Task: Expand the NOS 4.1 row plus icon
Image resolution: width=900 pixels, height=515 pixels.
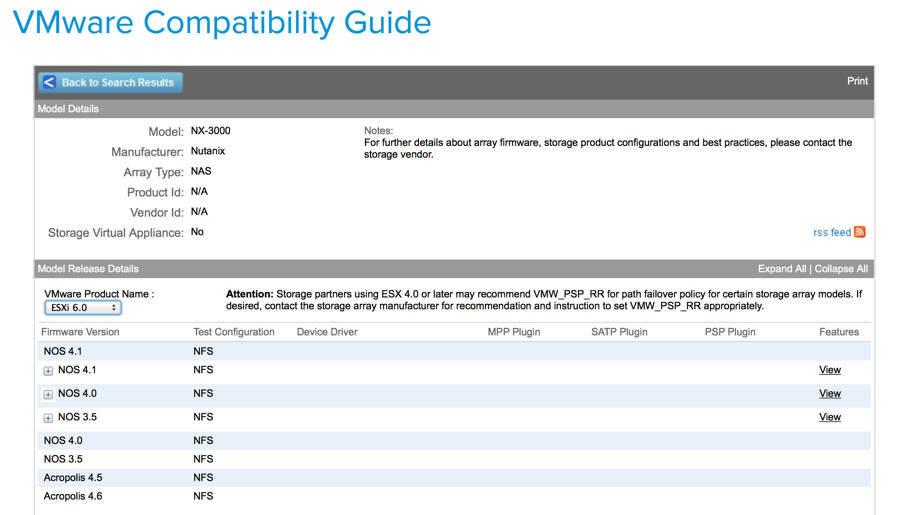Action: [x=48, y=371]
